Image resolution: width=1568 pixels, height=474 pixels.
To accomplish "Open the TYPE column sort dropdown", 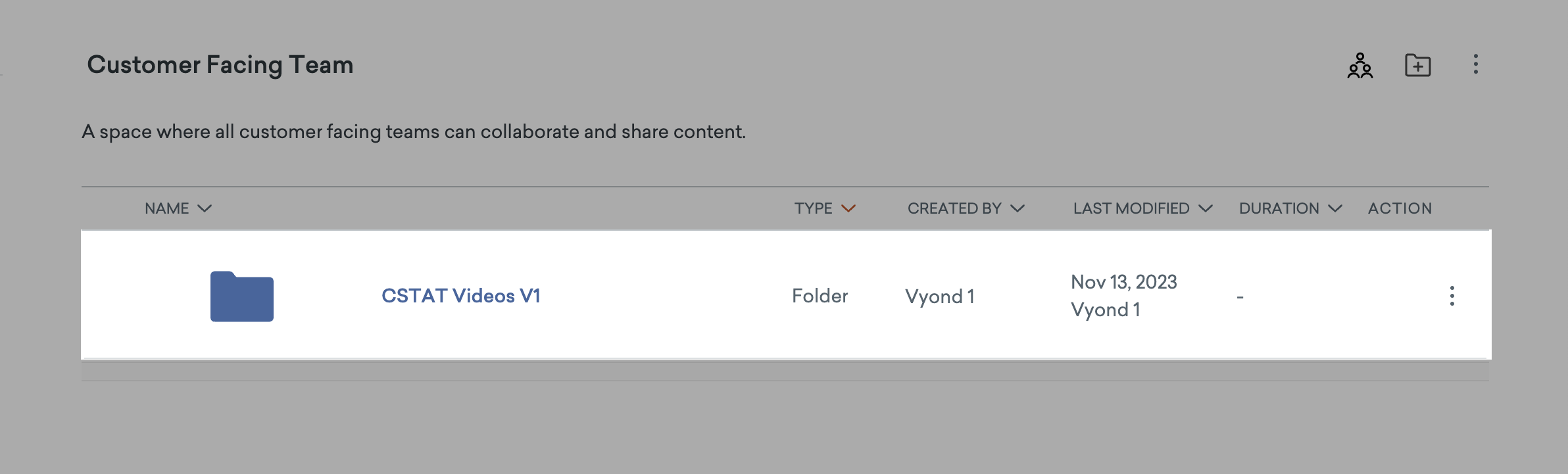I will [x=850, y=208].
